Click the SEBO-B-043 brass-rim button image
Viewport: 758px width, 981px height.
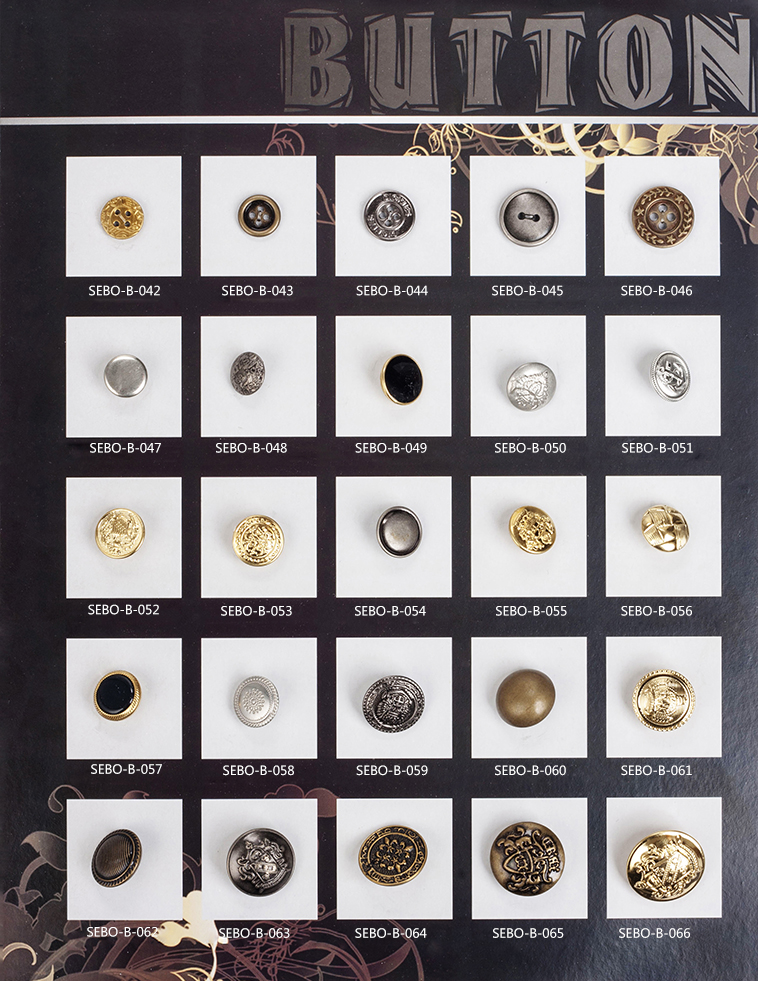(257, 215)
